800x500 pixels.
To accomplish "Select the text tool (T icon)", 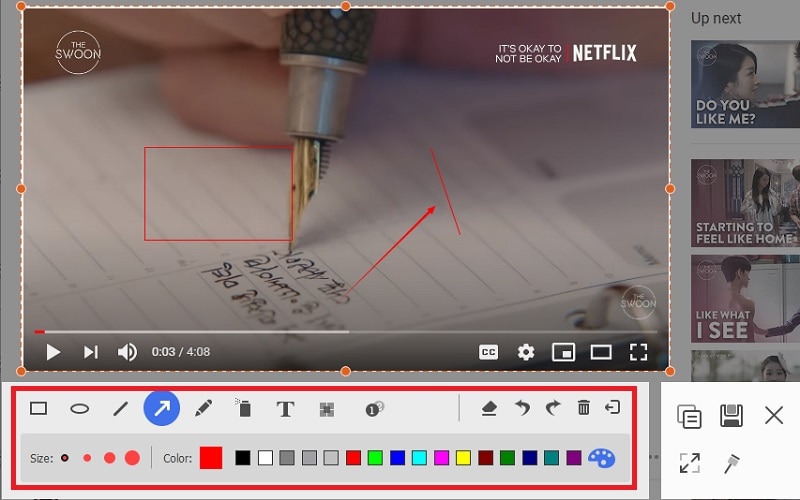I will coord(285,408).
